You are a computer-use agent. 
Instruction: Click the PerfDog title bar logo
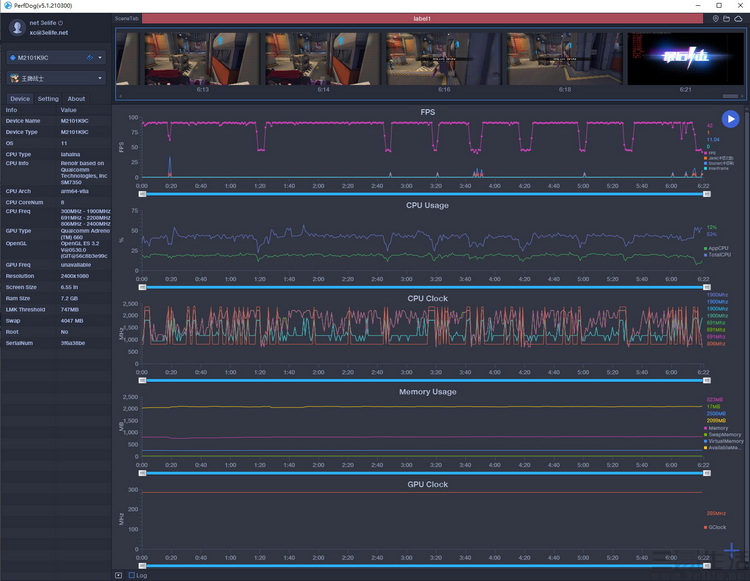pyautogui.click(x=8, y=5)
